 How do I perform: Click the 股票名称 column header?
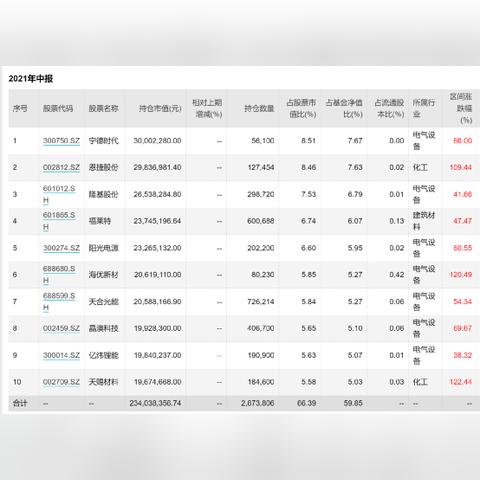coord(103,108)
